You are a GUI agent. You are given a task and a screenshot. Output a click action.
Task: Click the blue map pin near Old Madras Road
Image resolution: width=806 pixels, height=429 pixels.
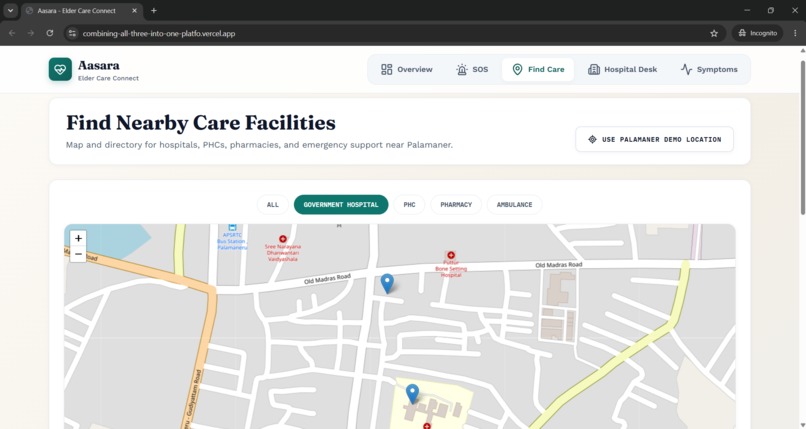coord(387,284)
